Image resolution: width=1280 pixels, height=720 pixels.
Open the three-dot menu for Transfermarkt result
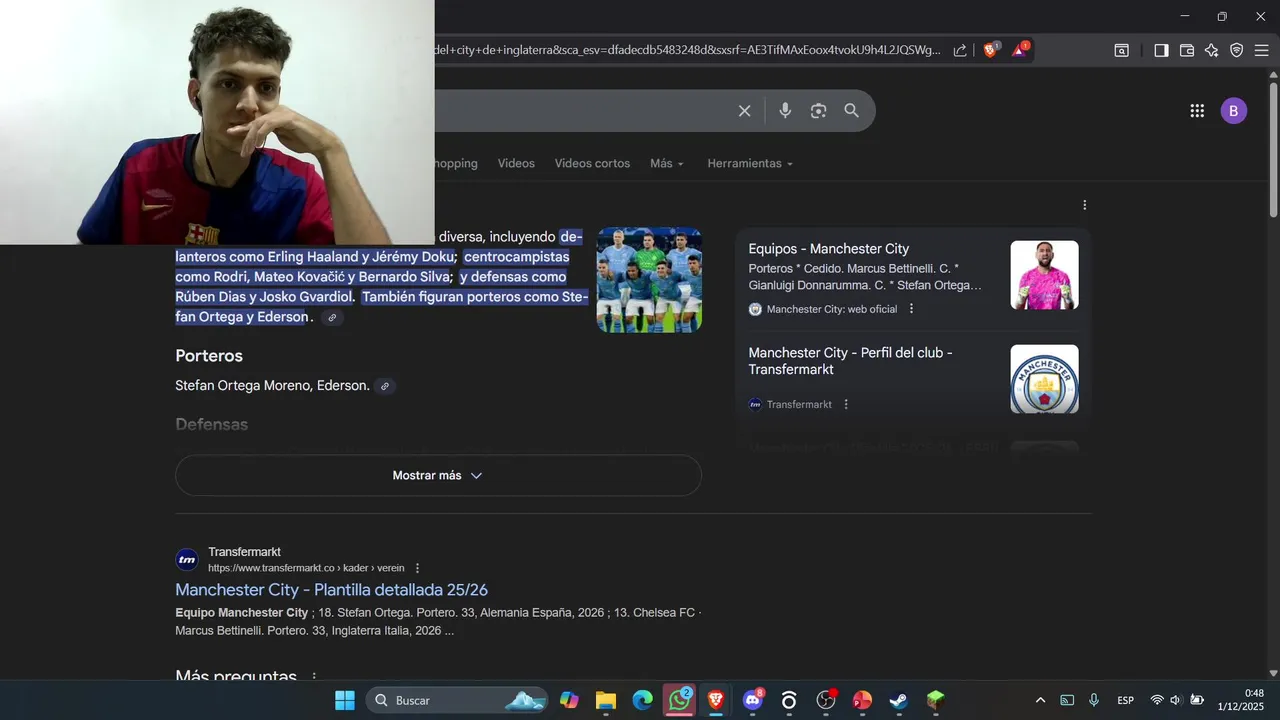(417, 568)
